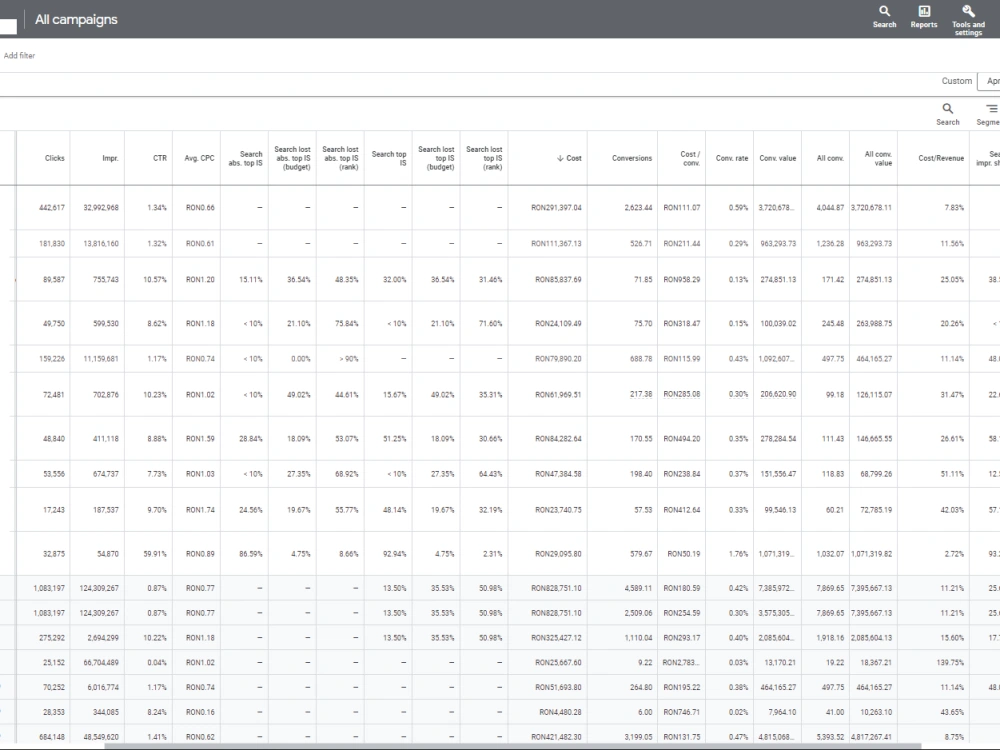This screenshot has height=750, width=1000.
Task: Sort by Conversions column header
Action: click(x=631, y=158)
